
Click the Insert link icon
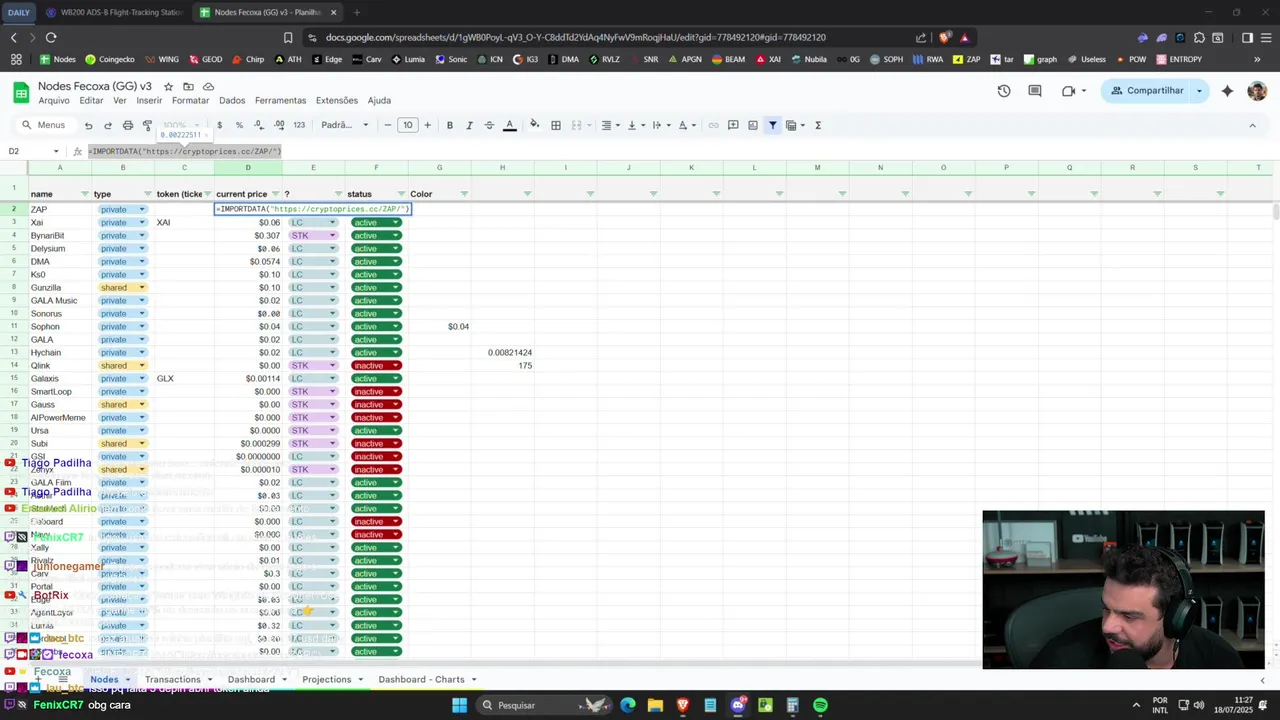[x=713, y=125]
